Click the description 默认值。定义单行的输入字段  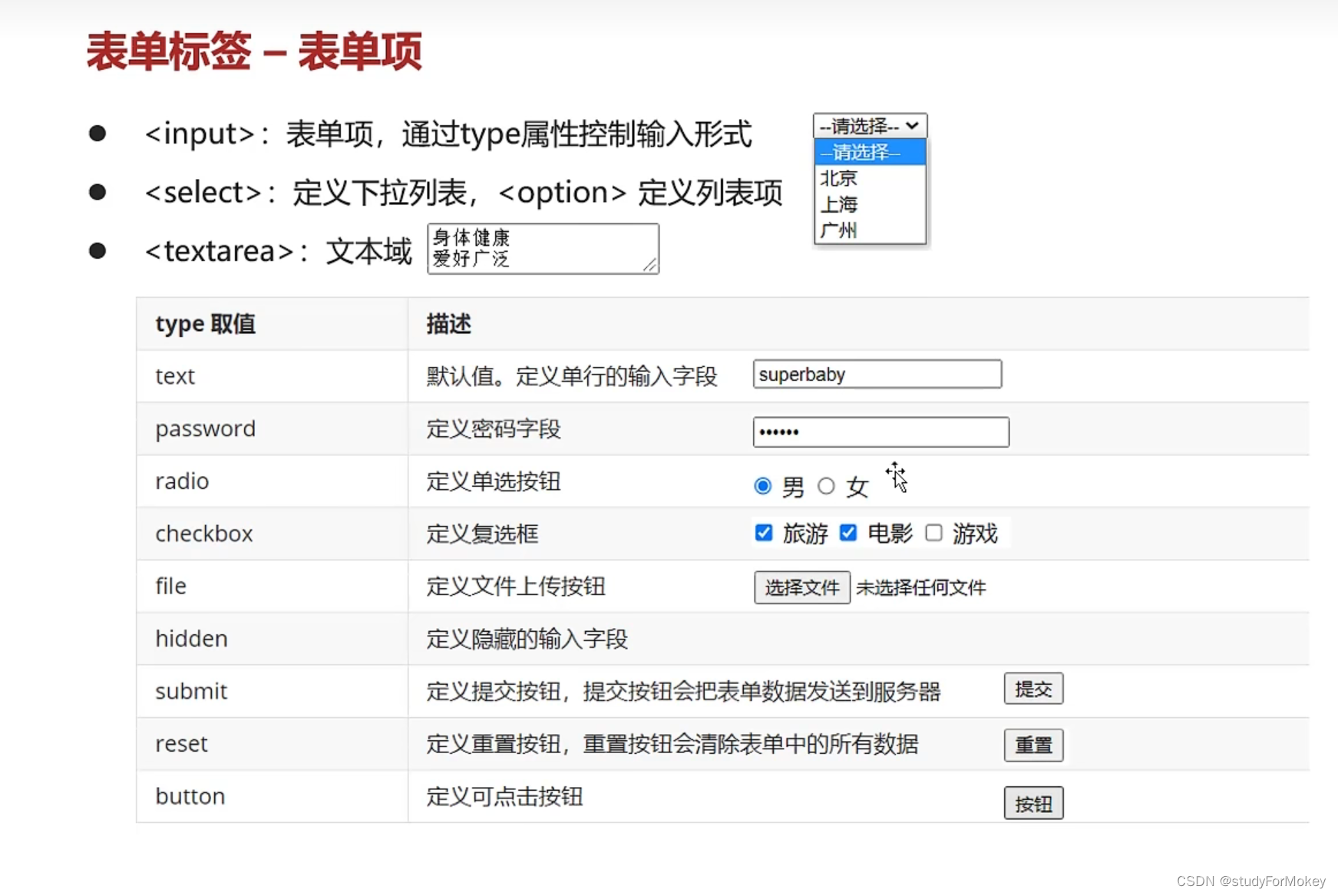click(x=572, y=376)
